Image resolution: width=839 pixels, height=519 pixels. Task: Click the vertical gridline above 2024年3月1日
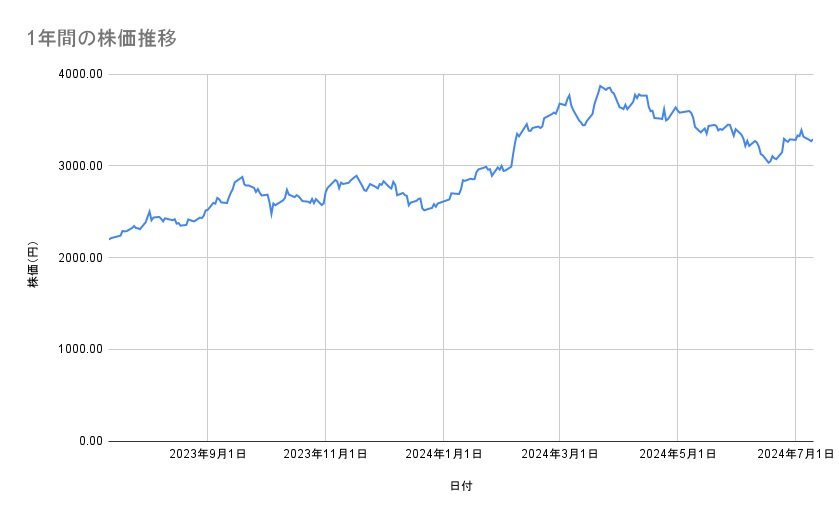coord(560,300)
